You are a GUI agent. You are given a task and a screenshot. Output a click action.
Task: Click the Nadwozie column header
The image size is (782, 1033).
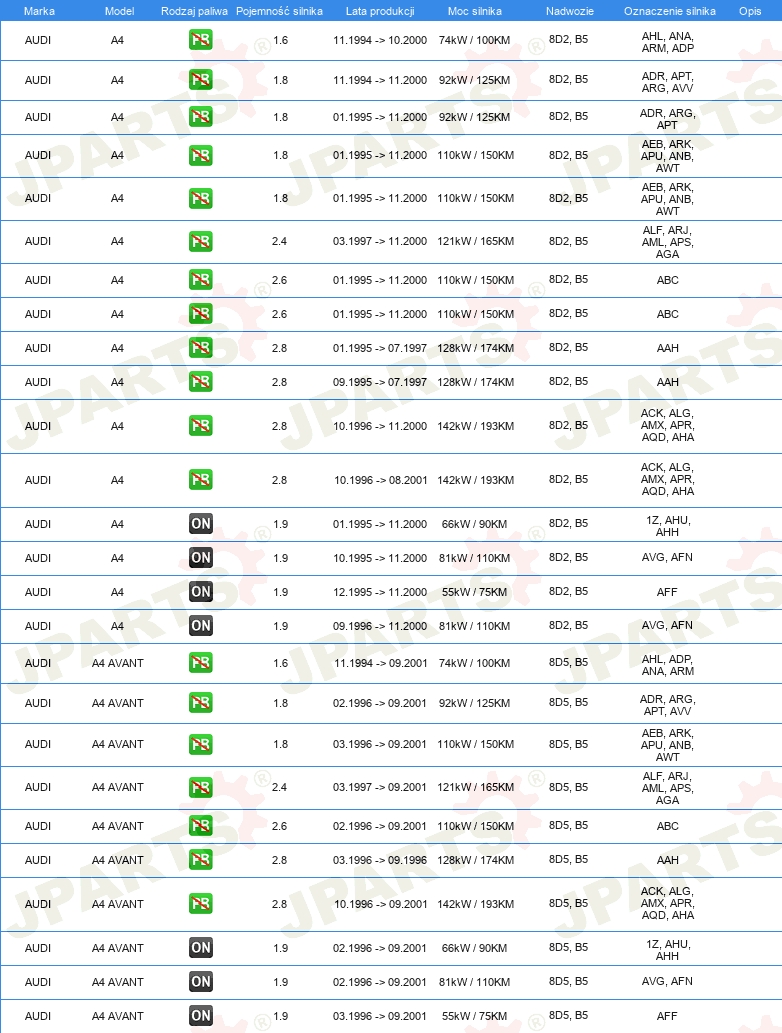click(x=570, y=11)
